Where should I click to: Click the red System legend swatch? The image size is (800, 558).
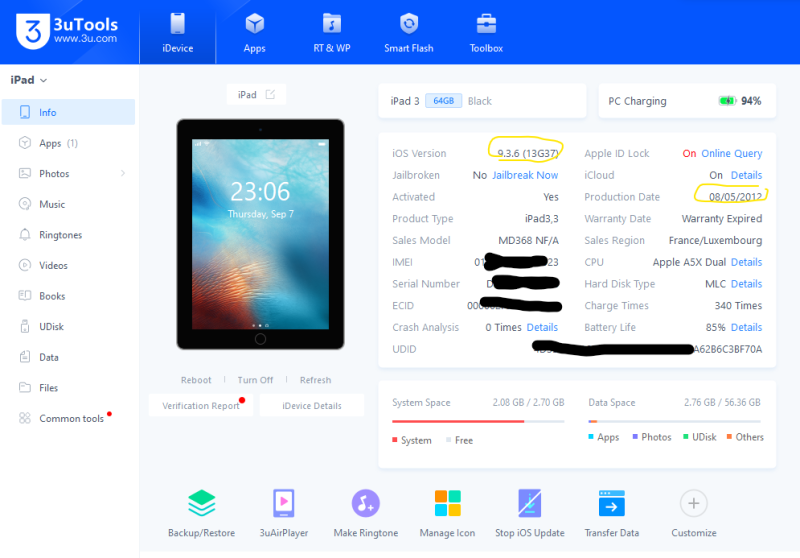coord(394,440)
